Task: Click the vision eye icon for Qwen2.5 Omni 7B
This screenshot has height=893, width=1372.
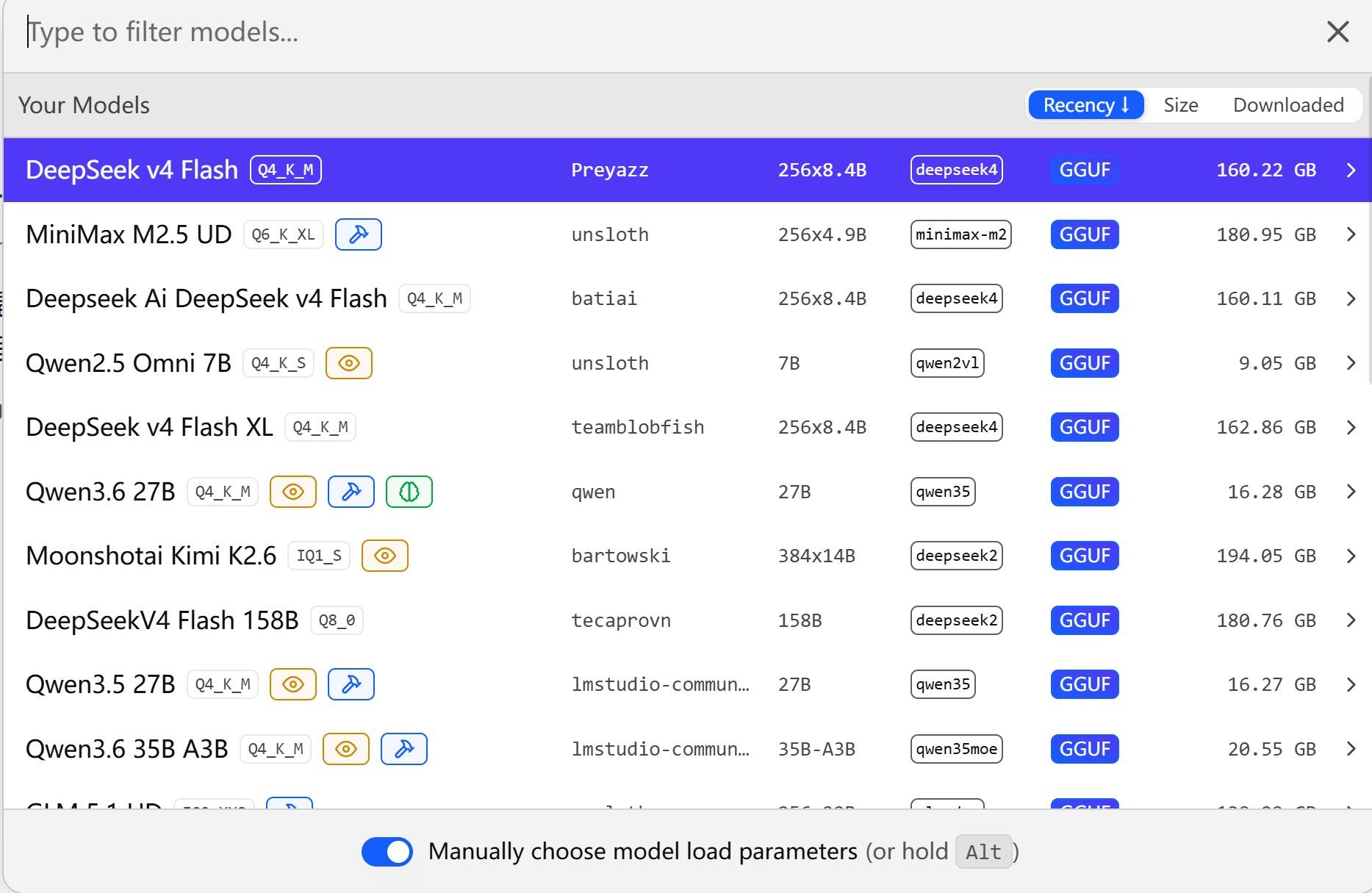Action: click(349, 363)
